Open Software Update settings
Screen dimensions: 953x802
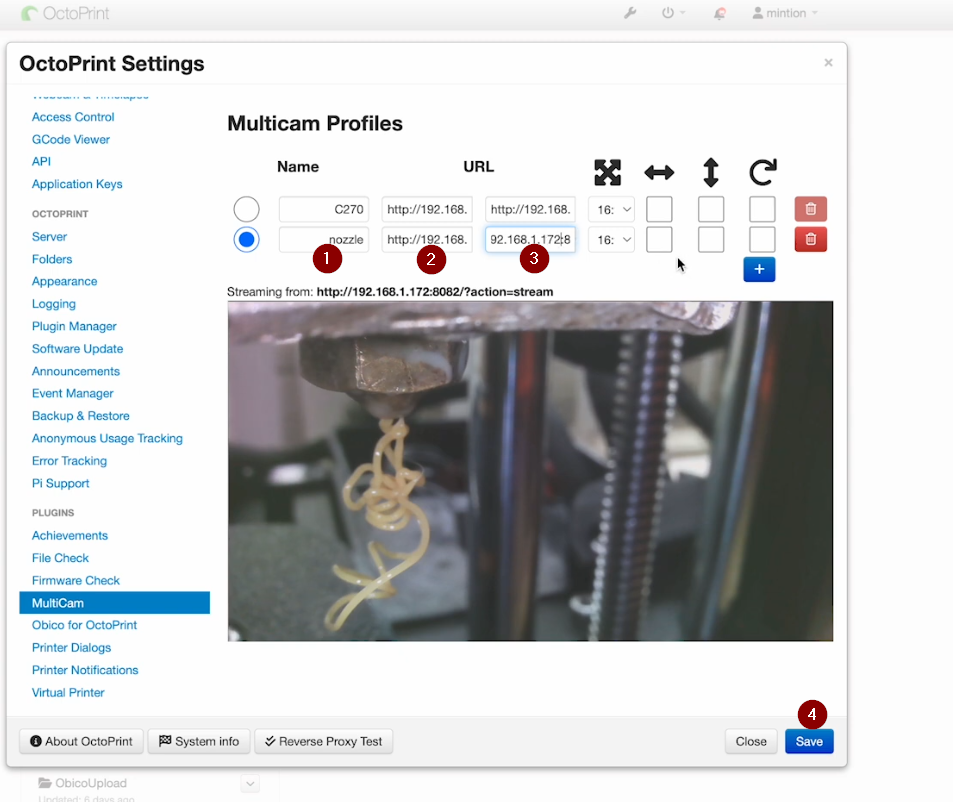click(x=77, y=349)
